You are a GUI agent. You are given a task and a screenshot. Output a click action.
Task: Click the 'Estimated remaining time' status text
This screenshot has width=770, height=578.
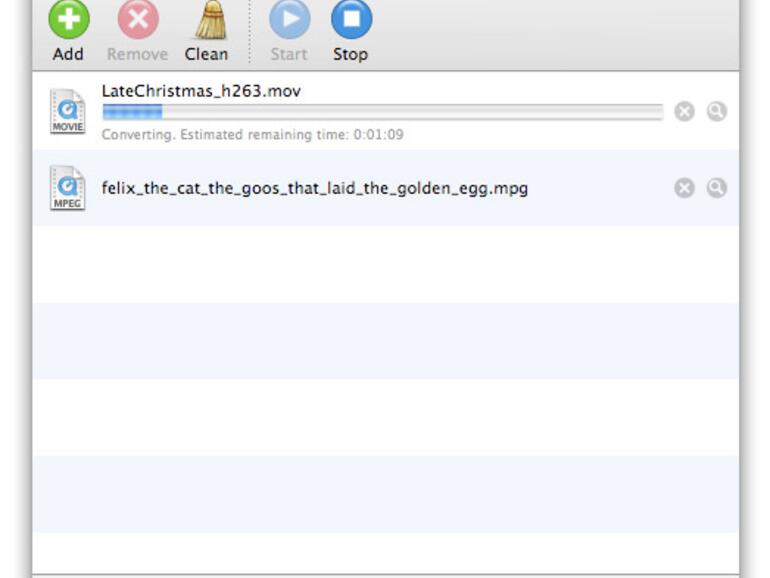(252, 135)
